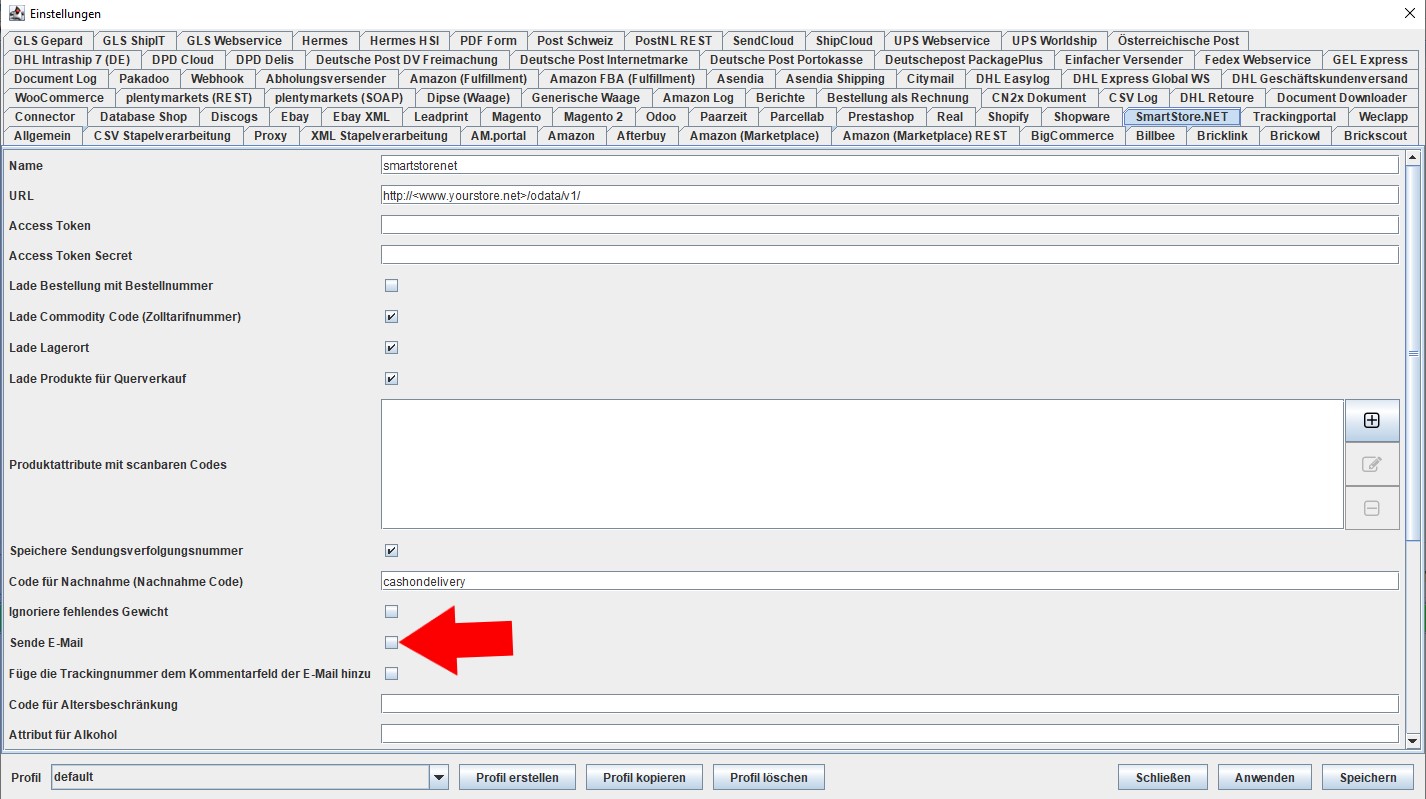
Task: Open the SendCloud tab
Action: pyautogui.click(x=763, y=41)
